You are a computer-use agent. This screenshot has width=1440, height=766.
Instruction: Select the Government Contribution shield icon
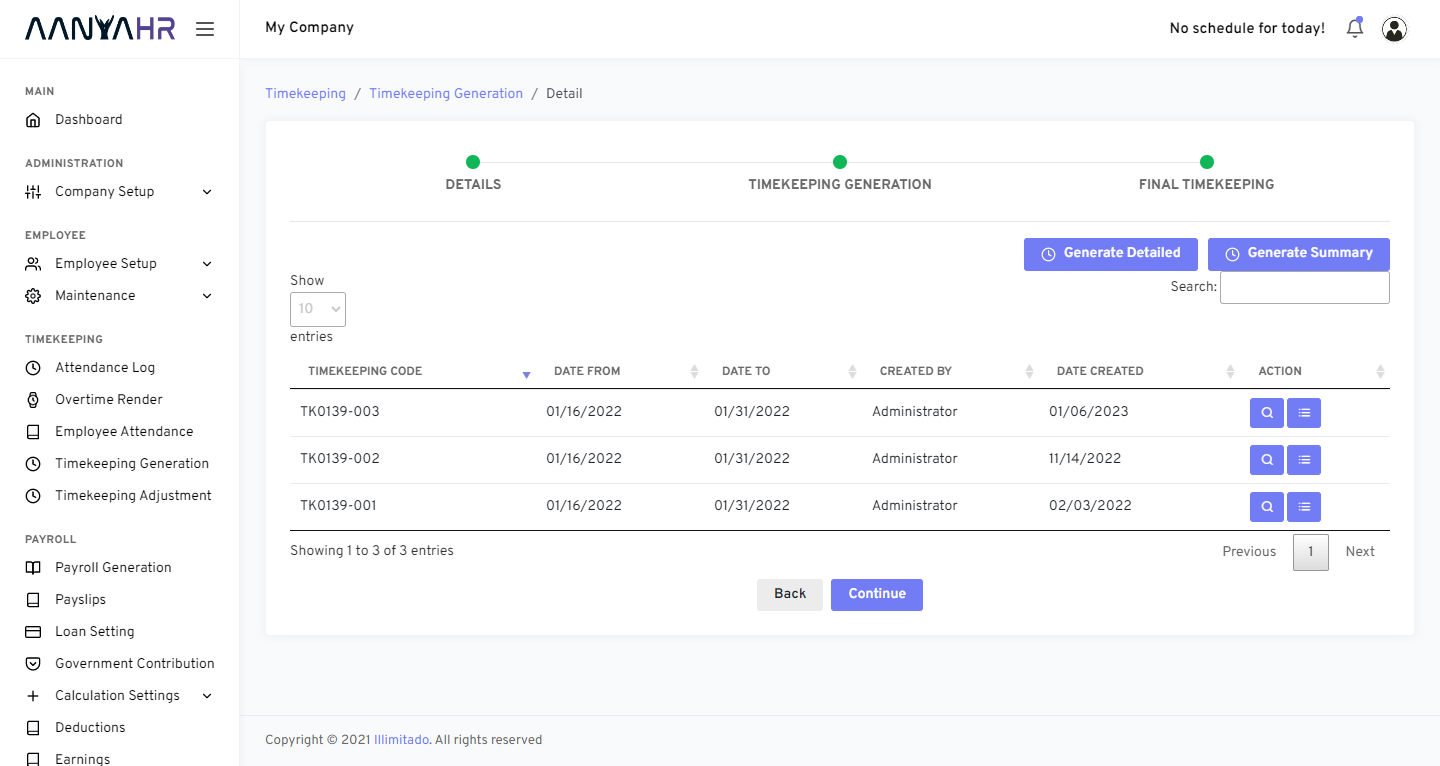click(x=33, y=663)
